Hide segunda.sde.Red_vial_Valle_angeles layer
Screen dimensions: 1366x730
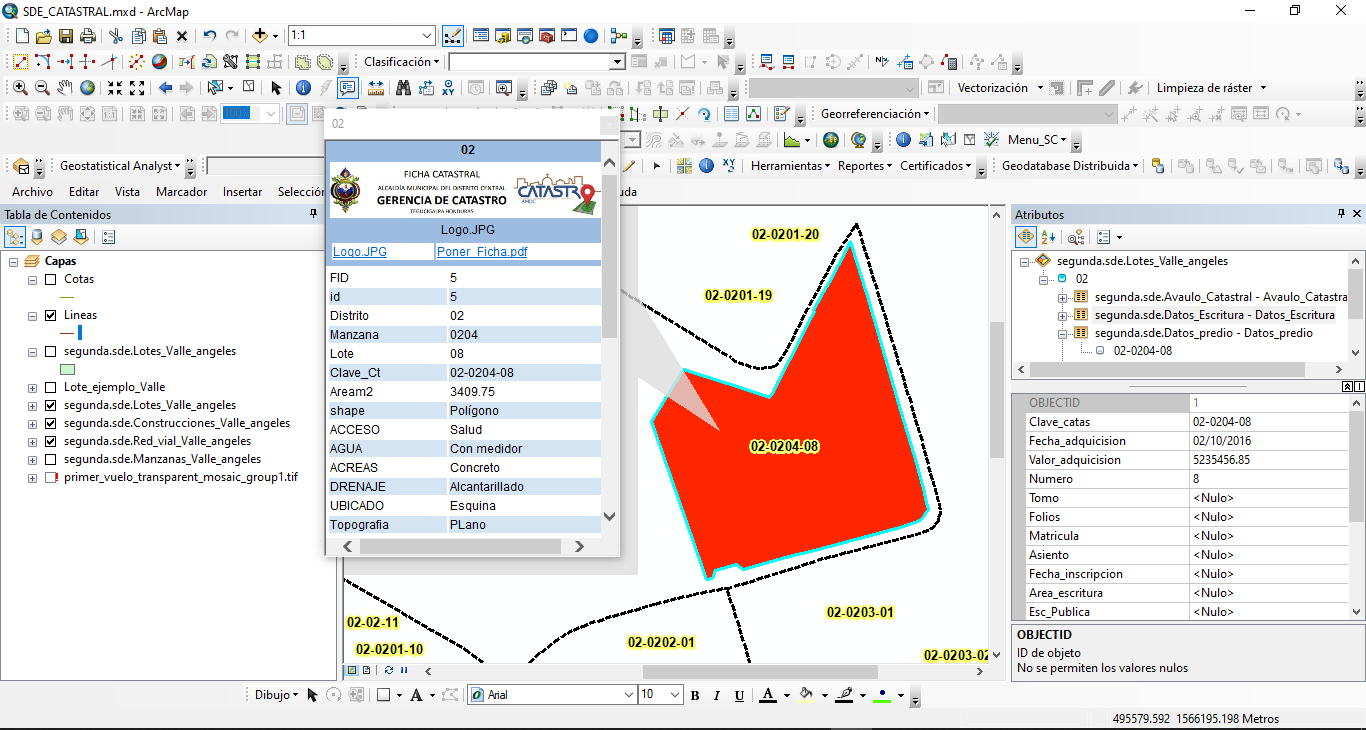tap(50, 441)
